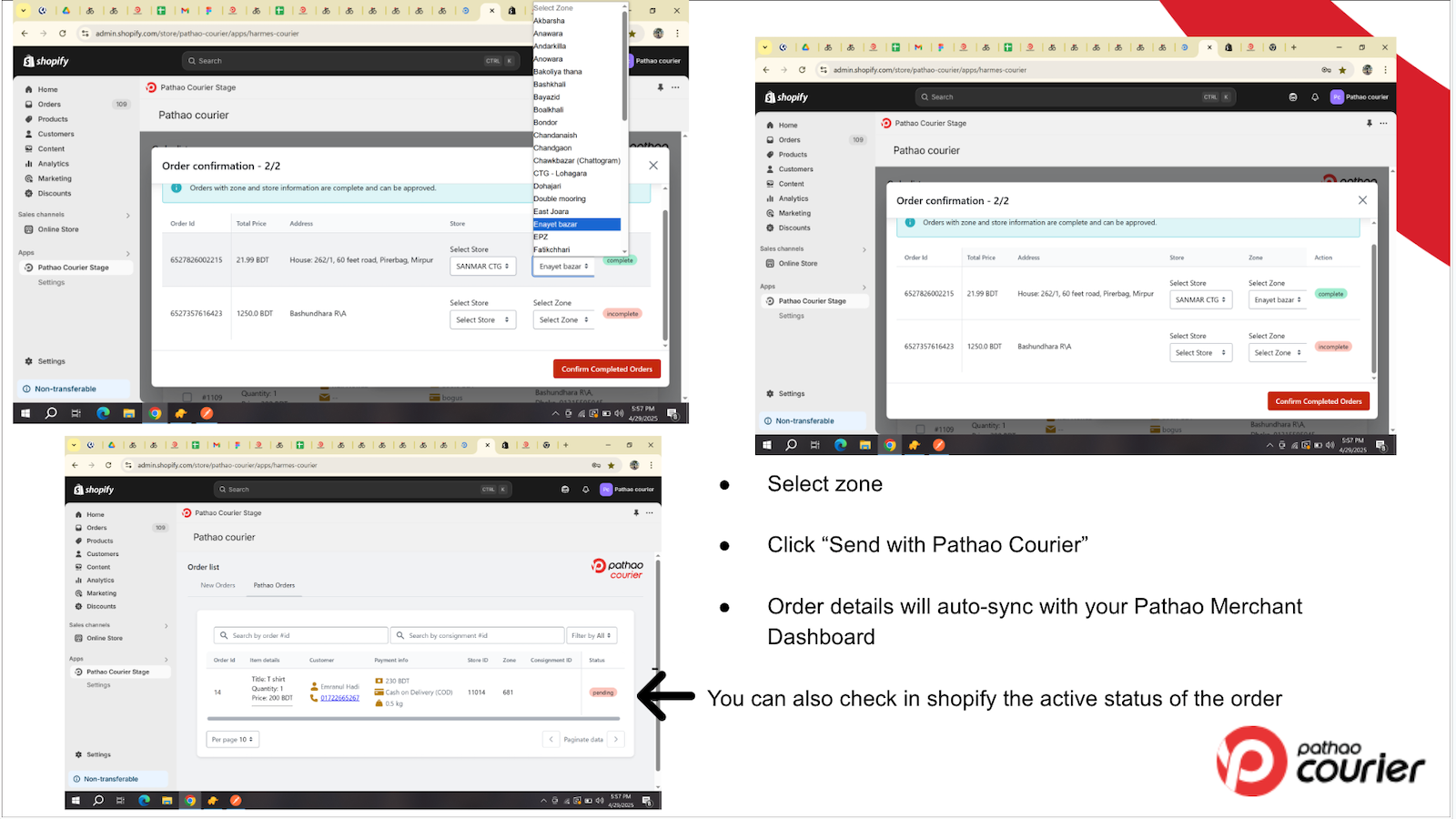Open Products icon in Order list screenshot sidebar
This screenshot has width=1456, height=819.
click(78, 541)
